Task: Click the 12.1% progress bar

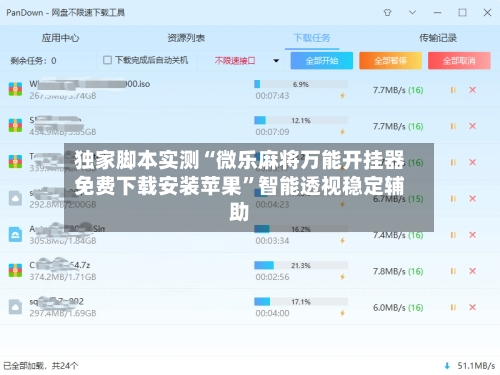Action: [x=301, y=120]
